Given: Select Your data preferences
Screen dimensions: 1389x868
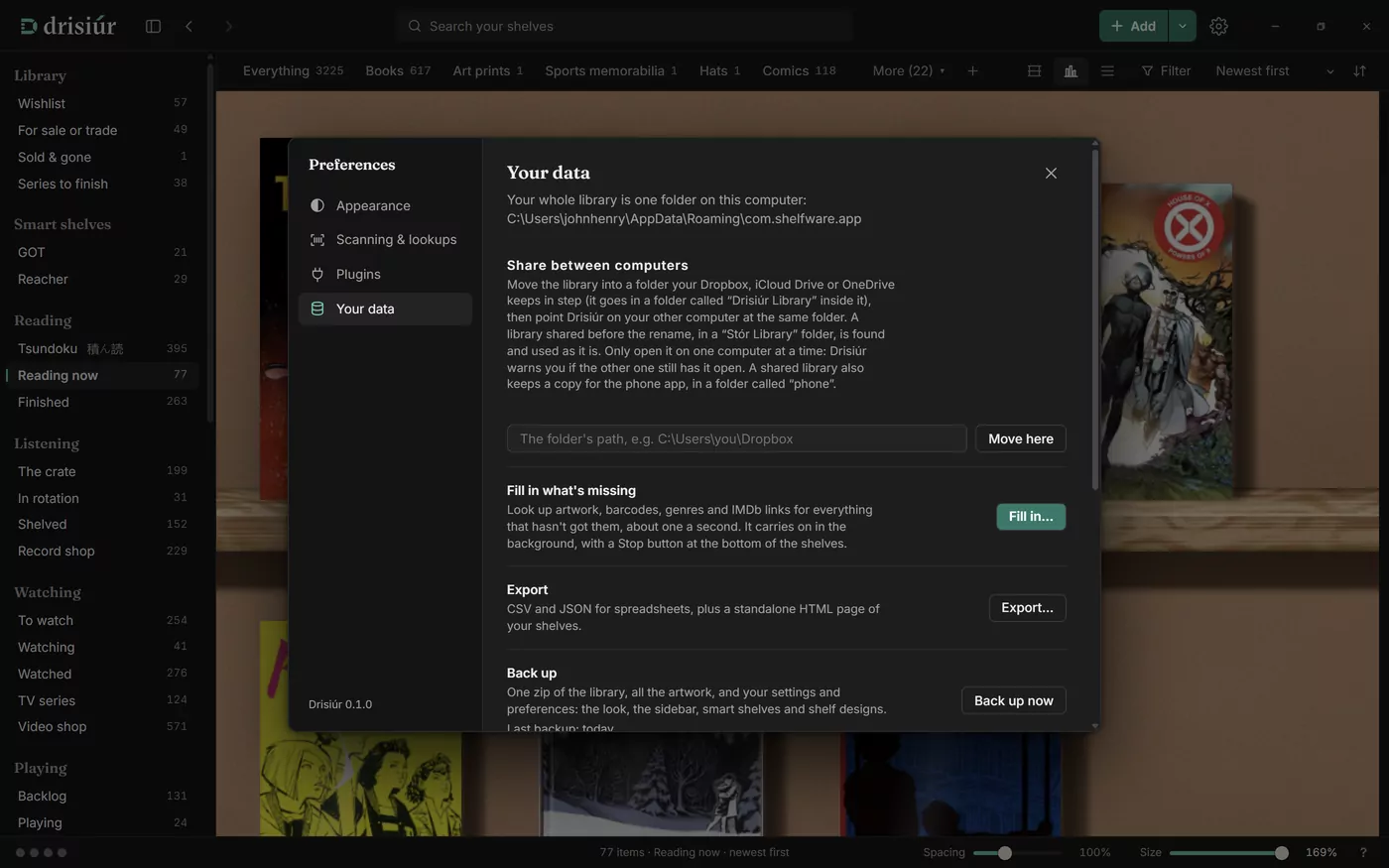Looking at the screenshot, I should 385,309.
